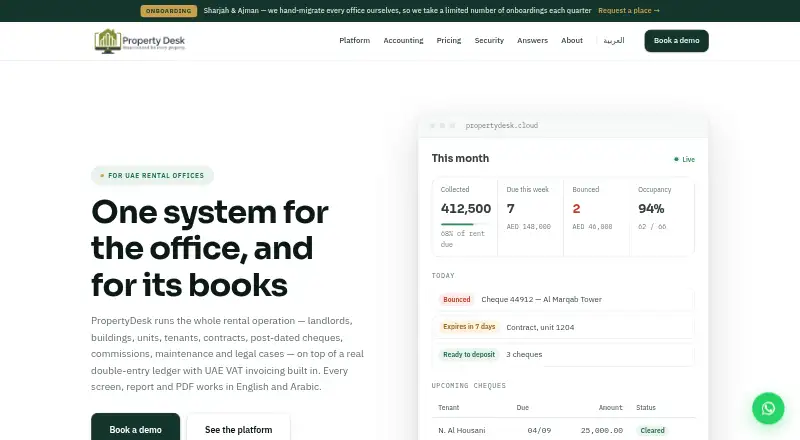Go to the Accounting page
The height and width of the screenshot is (440, 800).
coord(403,40)
